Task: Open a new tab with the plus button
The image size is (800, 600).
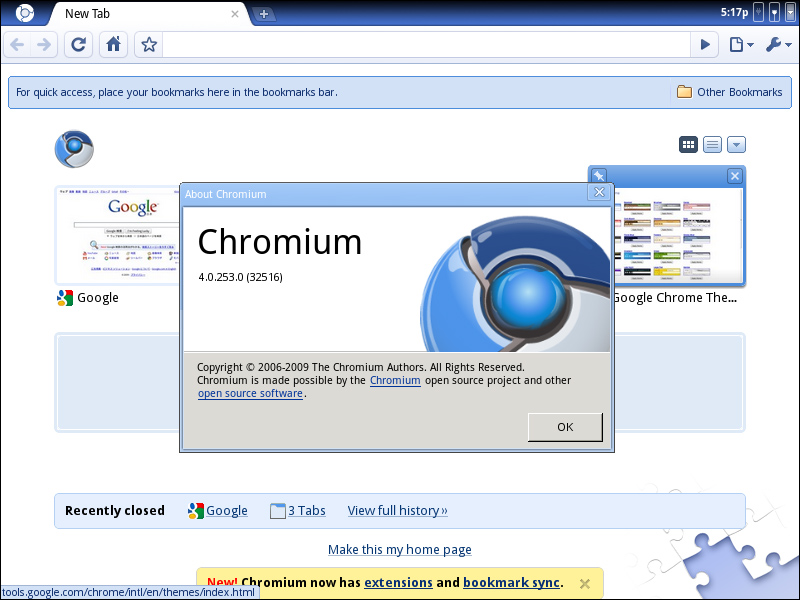Action: click(262, 16)
